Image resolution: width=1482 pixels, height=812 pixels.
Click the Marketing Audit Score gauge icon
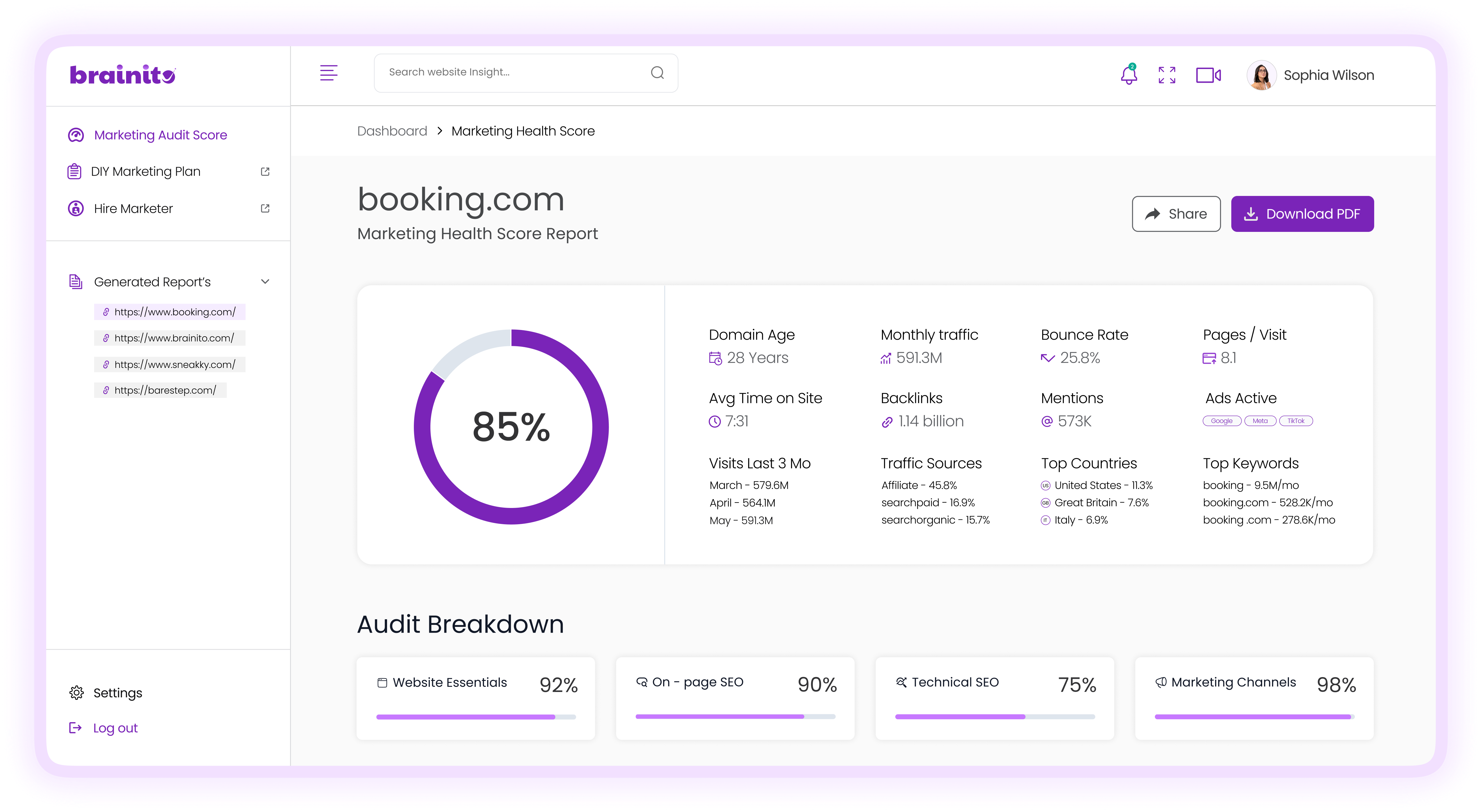[76, 135]
